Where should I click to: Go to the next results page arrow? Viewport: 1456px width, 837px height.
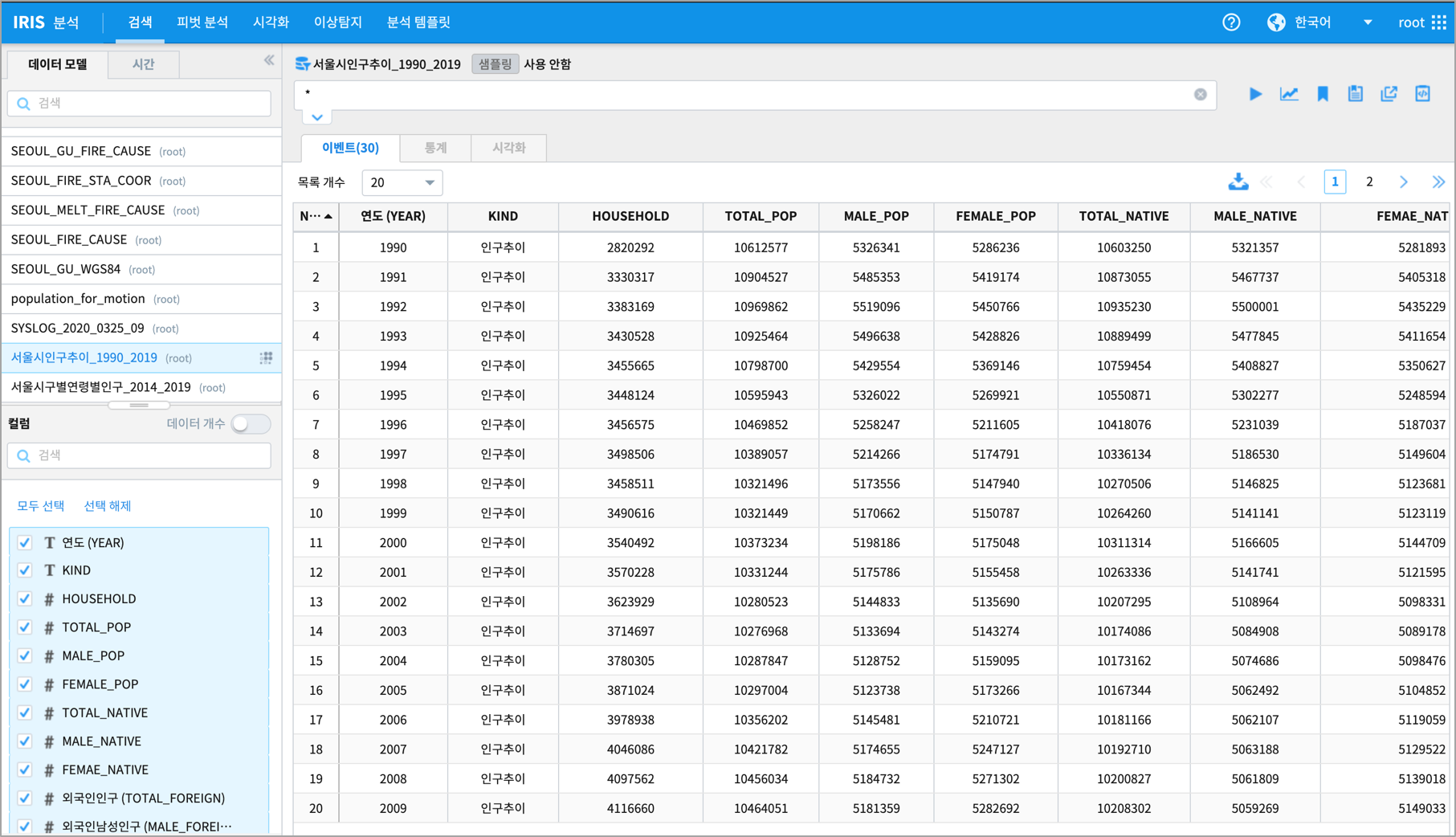[1404, 182]
